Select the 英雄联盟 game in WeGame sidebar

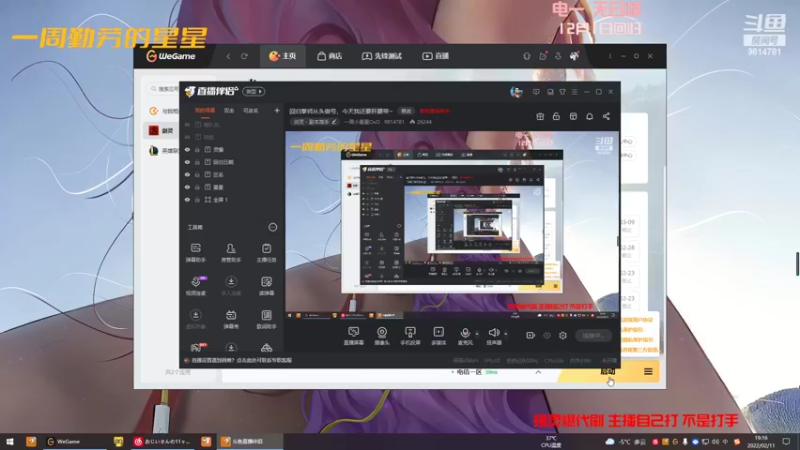pos(162,151)
